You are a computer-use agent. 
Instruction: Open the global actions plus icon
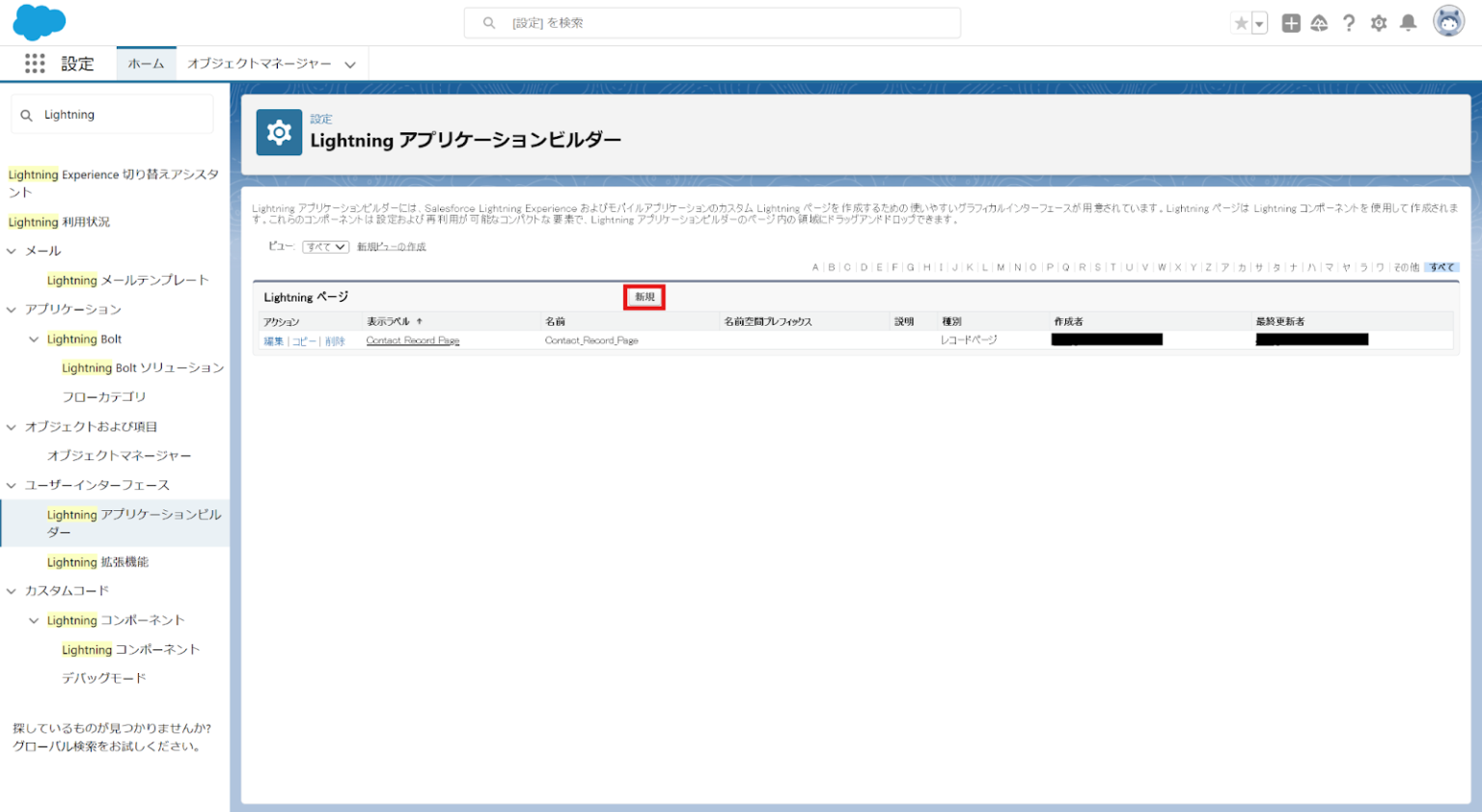click(1290, 22)
